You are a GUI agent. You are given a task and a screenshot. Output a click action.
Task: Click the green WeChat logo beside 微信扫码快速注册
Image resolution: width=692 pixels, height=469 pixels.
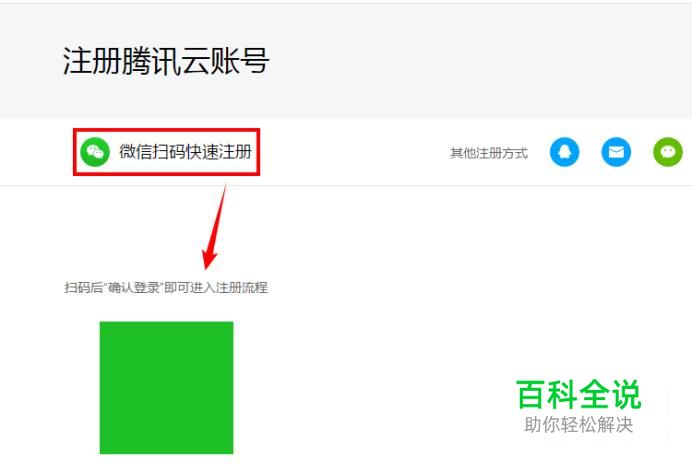[x=95, y=152]
